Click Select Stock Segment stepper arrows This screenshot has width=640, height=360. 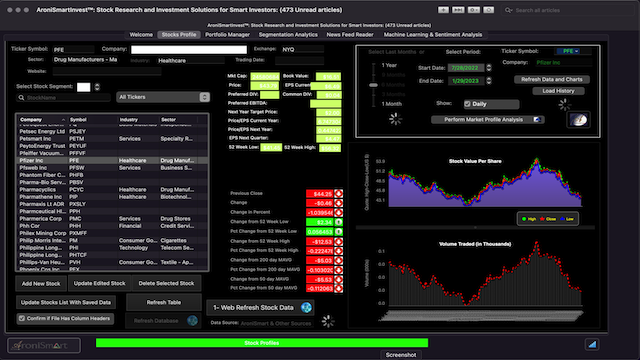point(97,87)
